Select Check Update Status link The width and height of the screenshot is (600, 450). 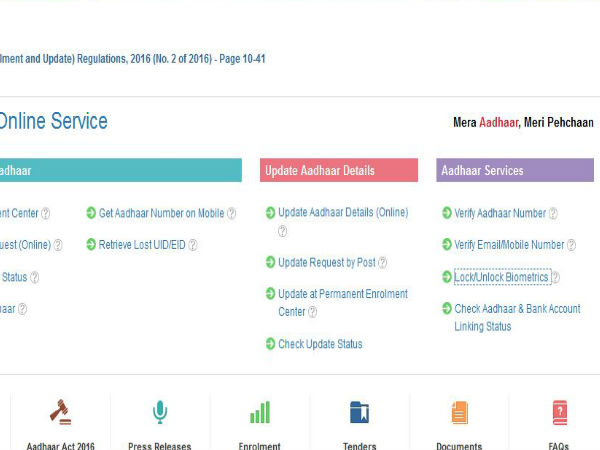320,344
